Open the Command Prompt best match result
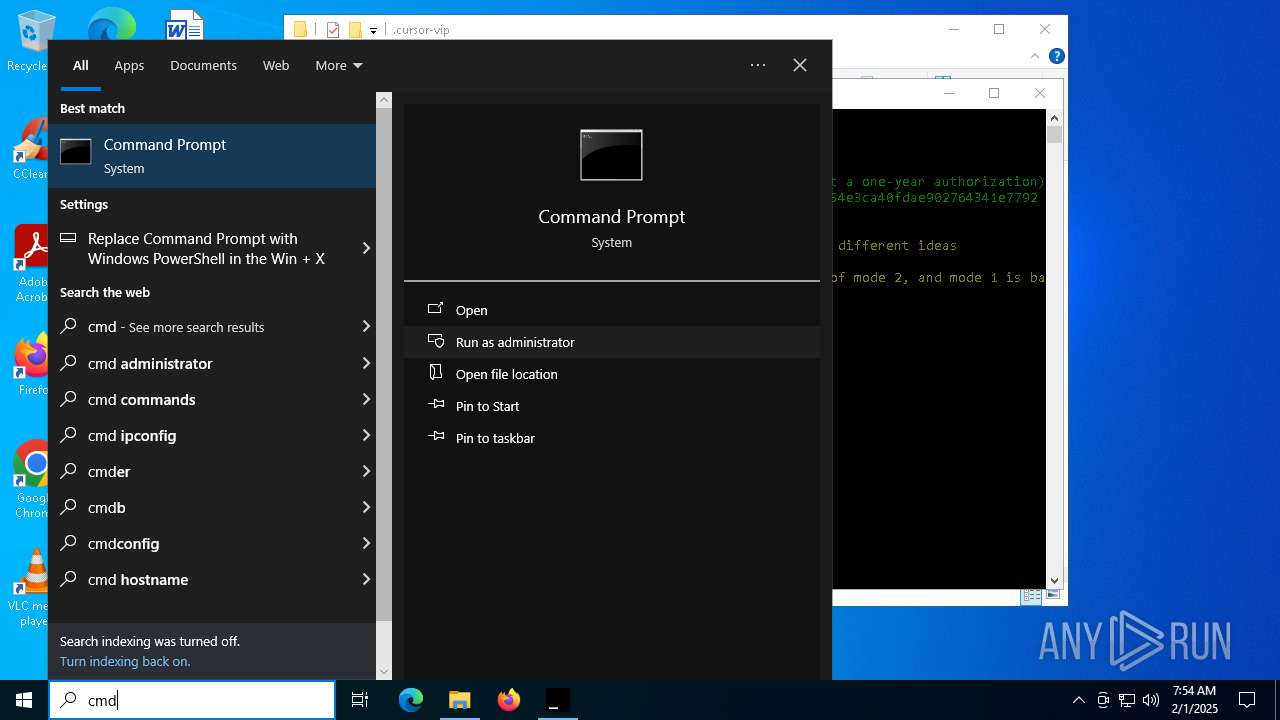The height and width of the screenshot is (720, 1280). point(212,156)
